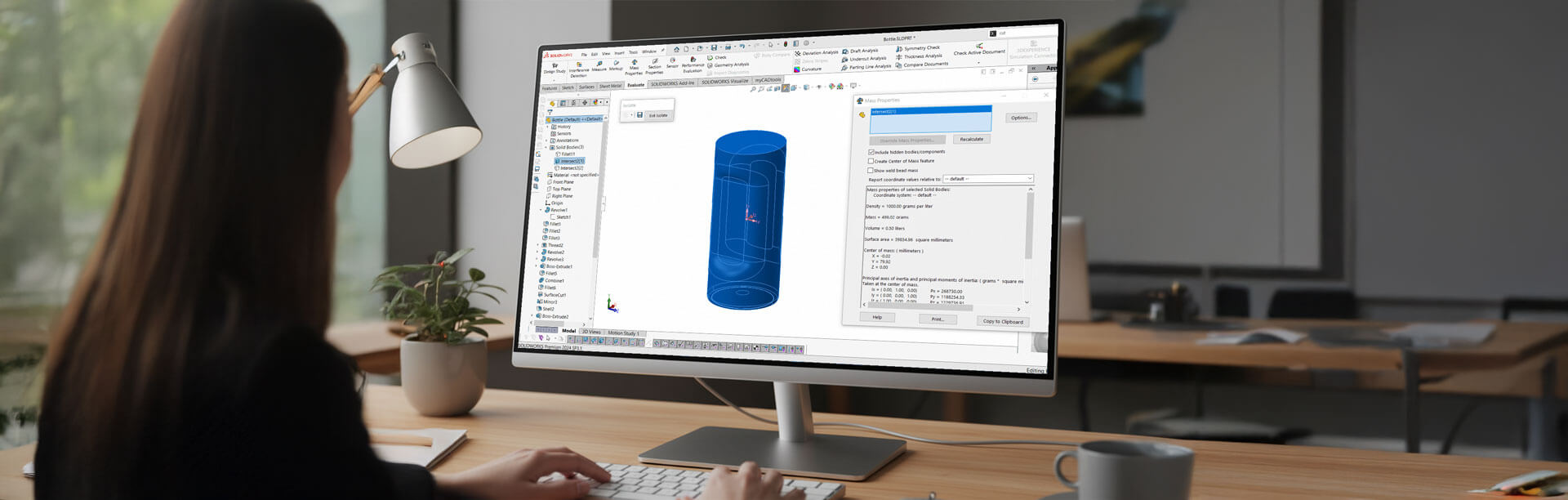Image resolution: width=1568 pixels, height=500 pixels.
Task: Run the Check tool
Action: 716,57
